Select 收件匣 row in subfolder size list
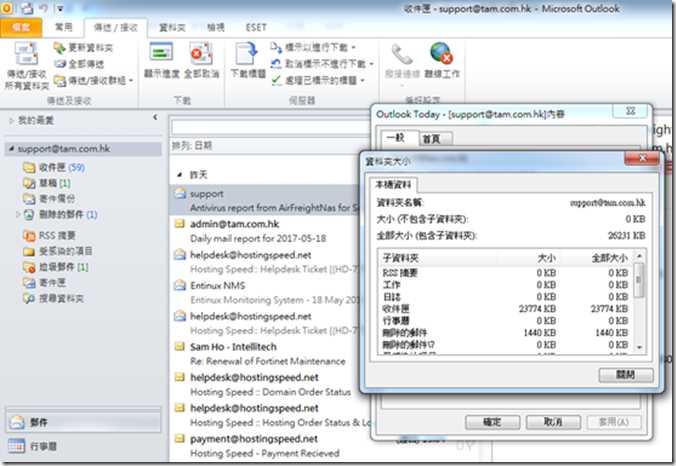The image size is (676, 466). [505, 309]
